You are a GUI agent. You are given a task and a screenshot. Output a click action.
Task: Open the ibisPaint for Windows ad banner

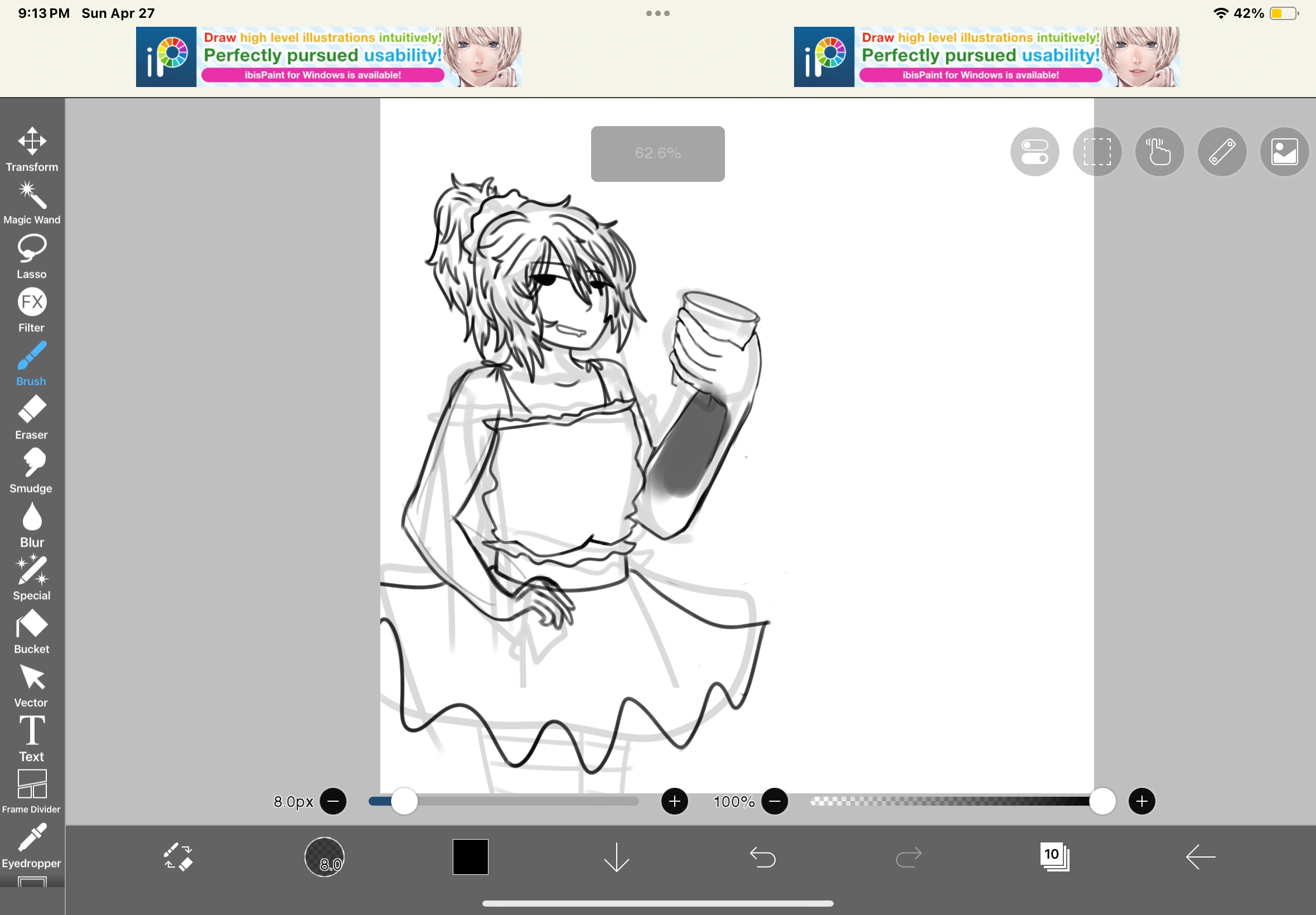328,57
